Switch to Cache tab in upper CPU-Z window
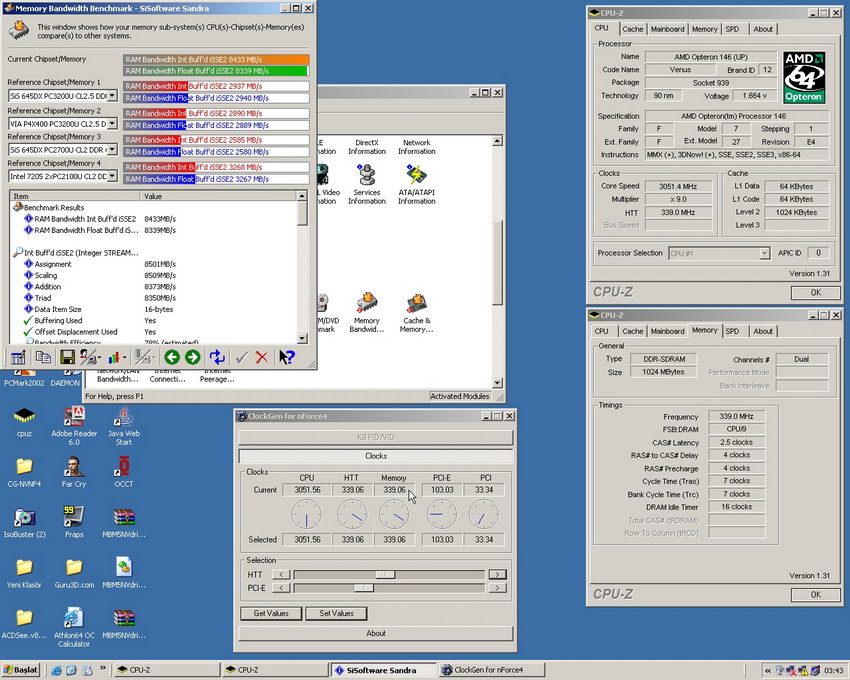850x680 pixels. pyautogui.click(x=632, y=29)
